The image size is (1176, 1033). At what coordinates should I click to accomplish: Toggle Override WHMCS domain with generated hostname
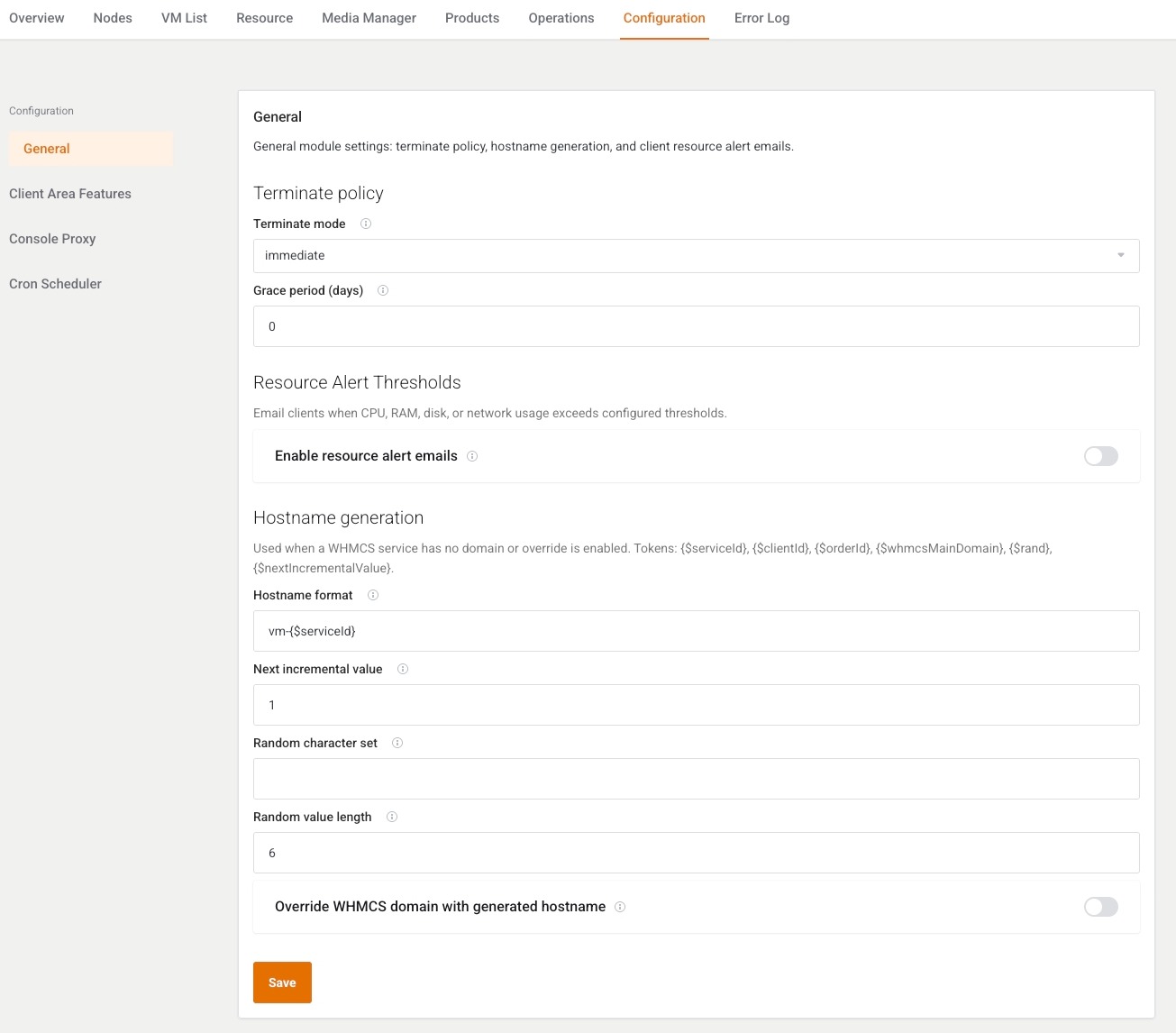tap(1100, 907)
